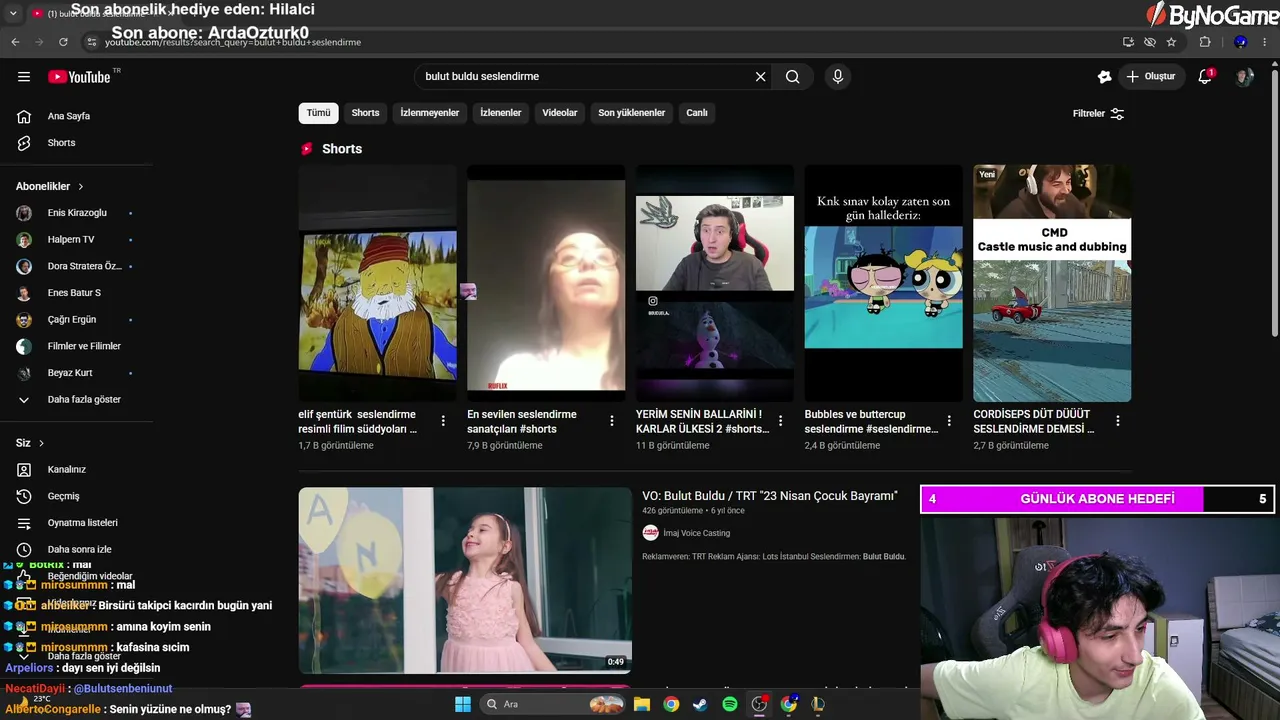Screen dimensions: 1280x720
Task: Open File Explorer from the taskbar
Action: point(642,704)
